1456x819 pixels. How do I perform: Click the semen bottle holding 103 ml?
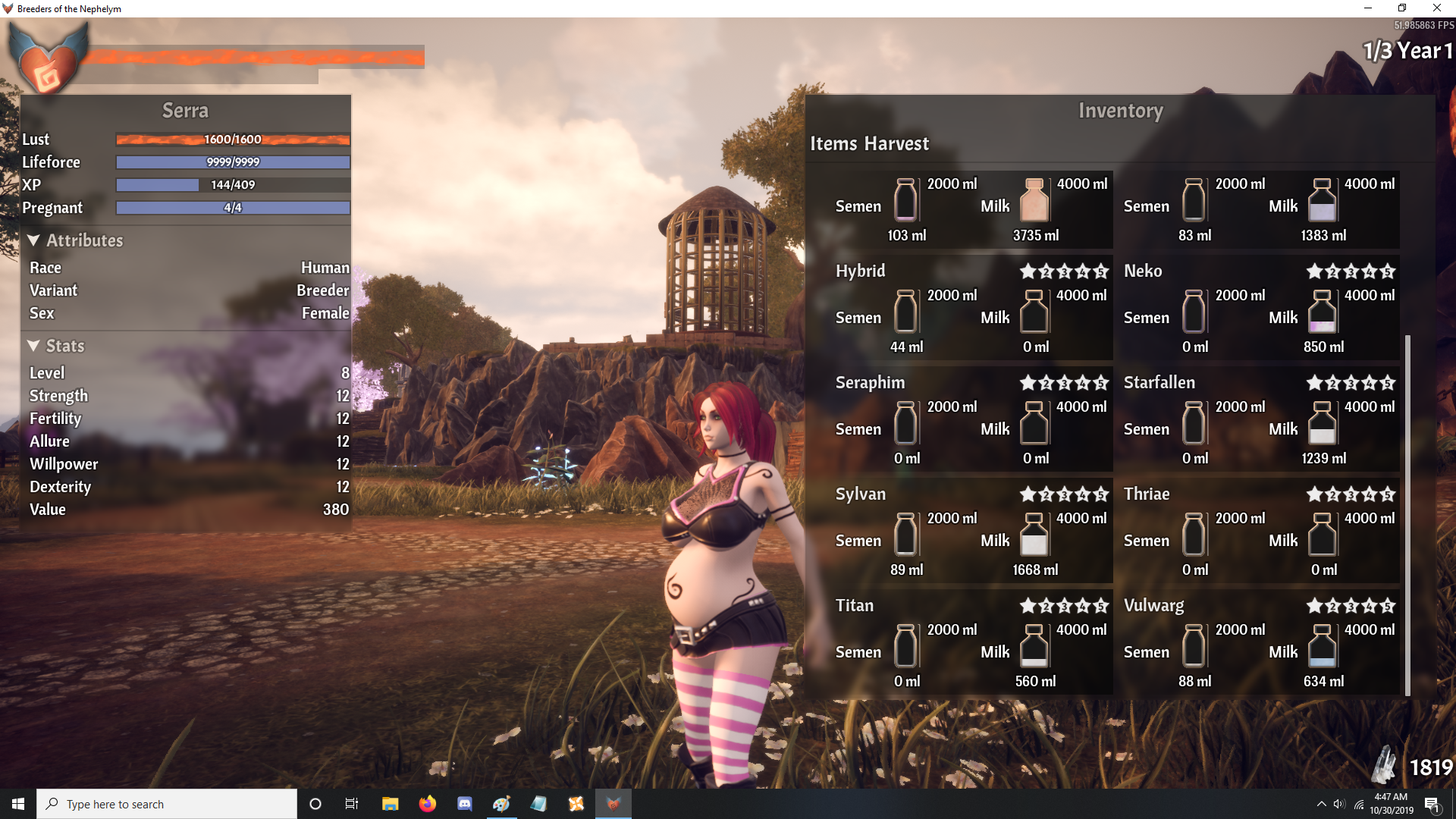pyautogui.click(x=905, y=199)
